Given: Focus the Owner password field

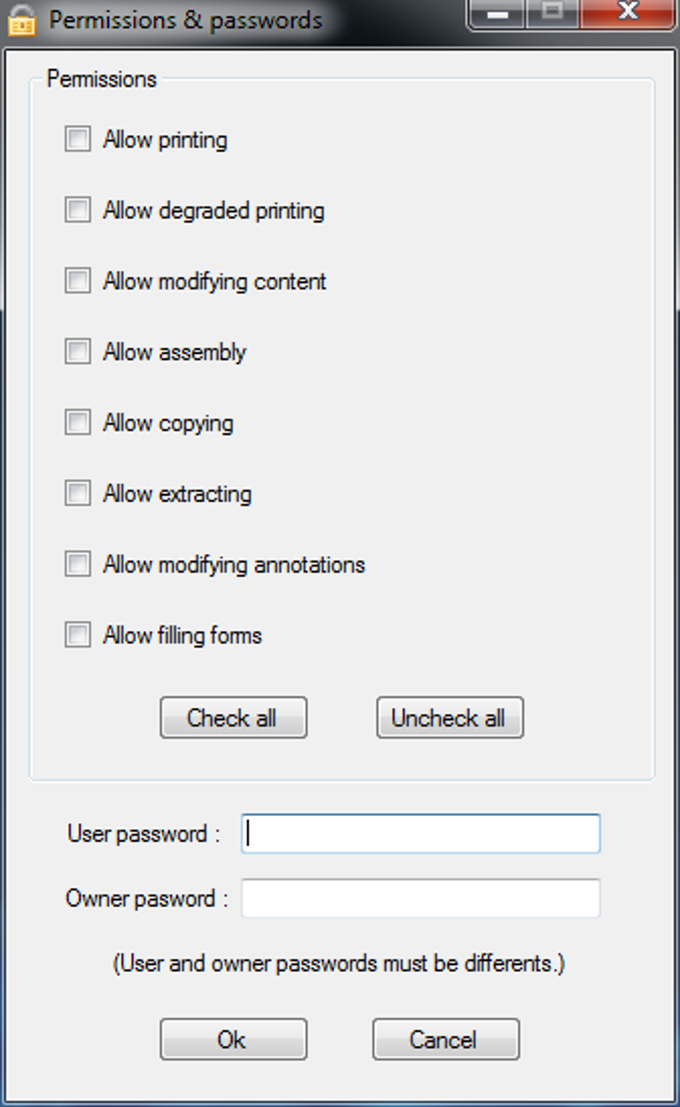Looking at the screenshot, I should point(418,898).
